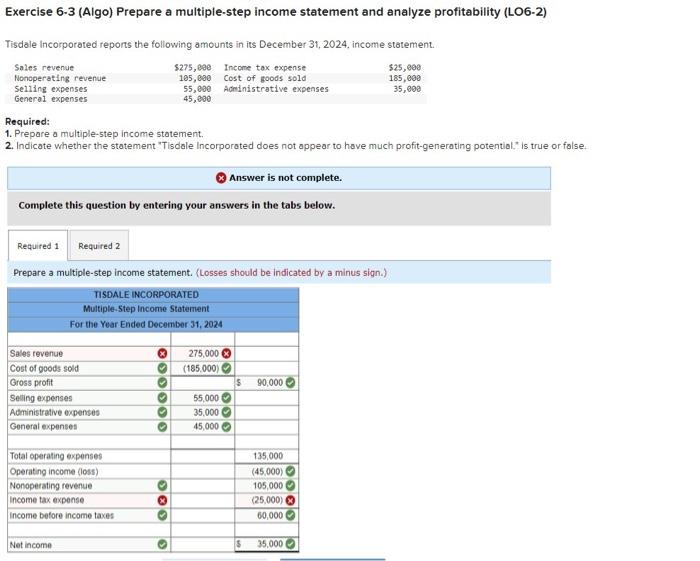Click the 135,000 total operating expenses field
The width and height of the screenshot is (700, 561).
coord(267,456)
